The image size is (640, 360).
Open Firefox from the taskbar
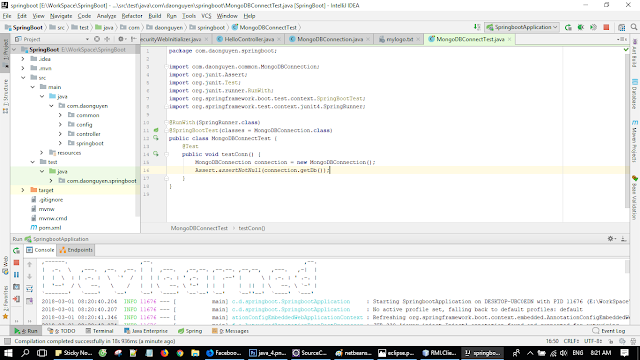tap(164, 353)
